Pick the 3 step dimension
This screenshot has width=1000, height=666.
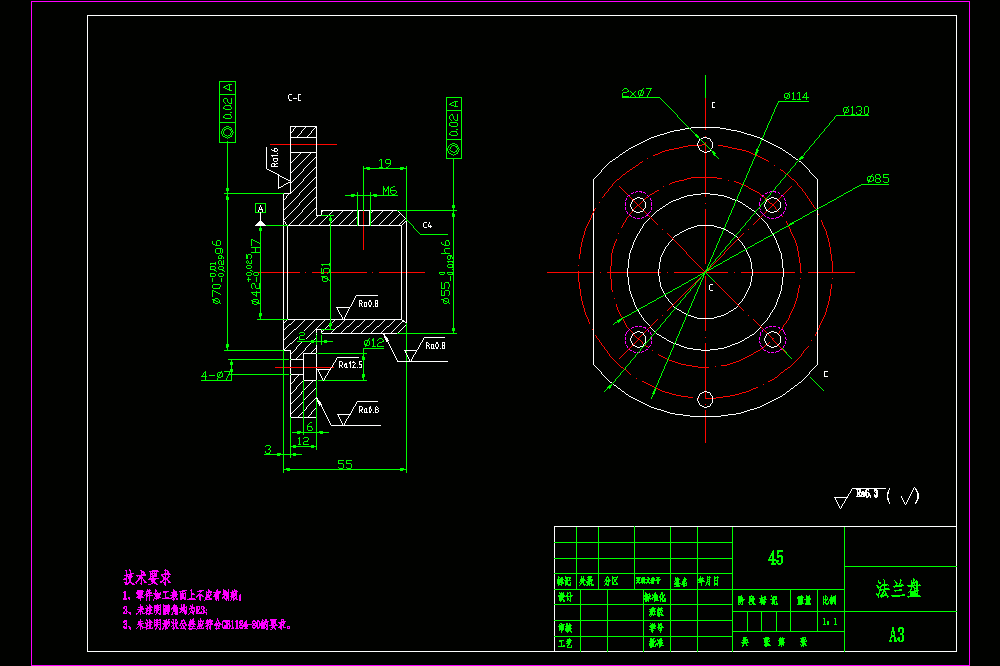tap(268, 450)
